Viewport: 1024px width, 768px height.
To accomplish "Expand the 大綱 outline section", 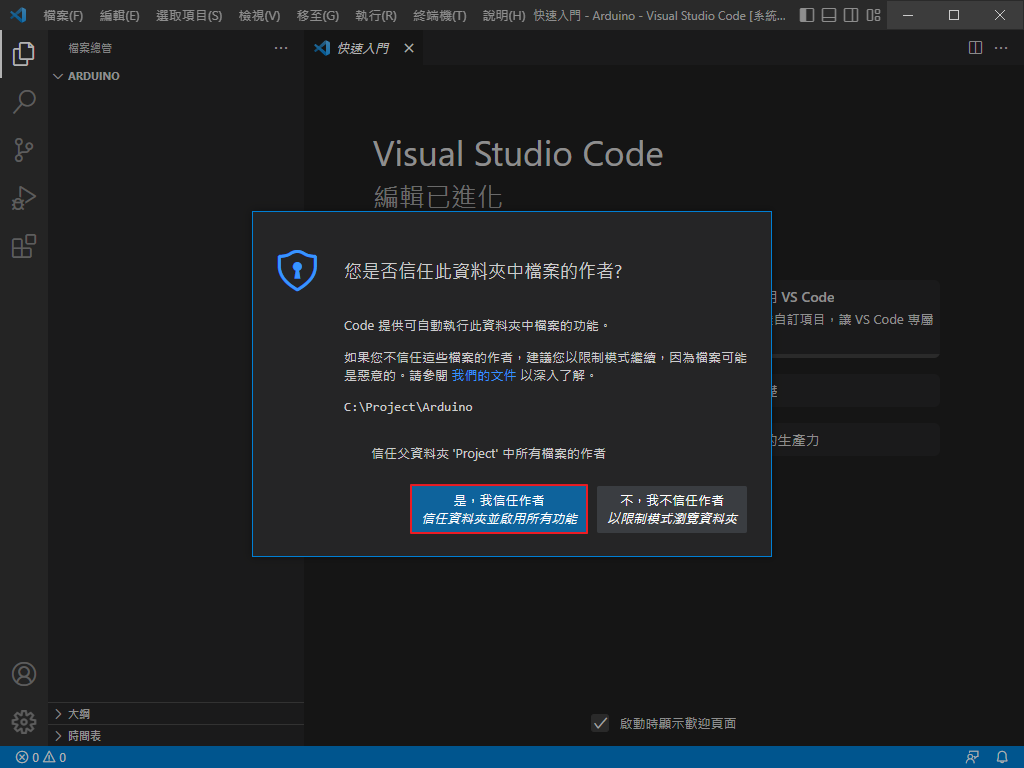I will pyautogui.click(x=77, y=714).
